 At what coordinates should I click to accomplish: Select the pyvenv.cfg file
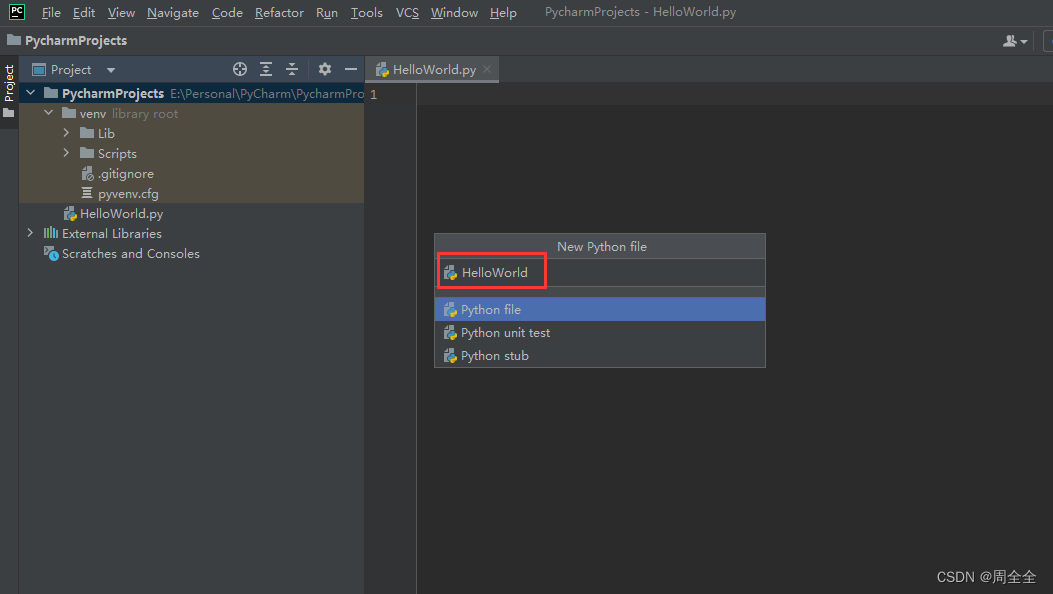point(120,194)
